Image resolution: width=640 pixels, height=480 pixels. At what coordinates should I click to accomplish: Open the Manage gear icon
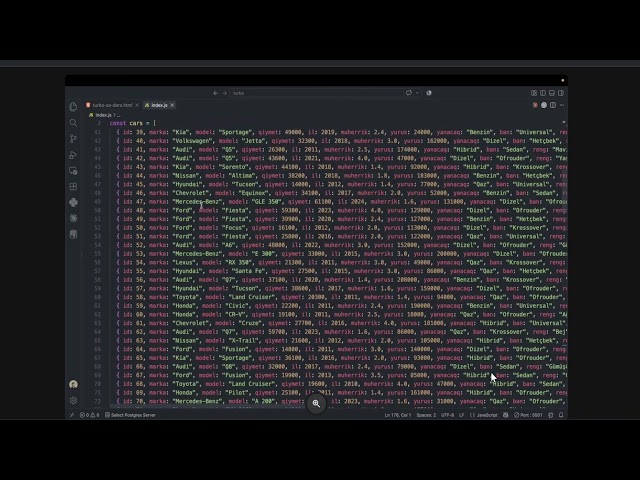73,400
